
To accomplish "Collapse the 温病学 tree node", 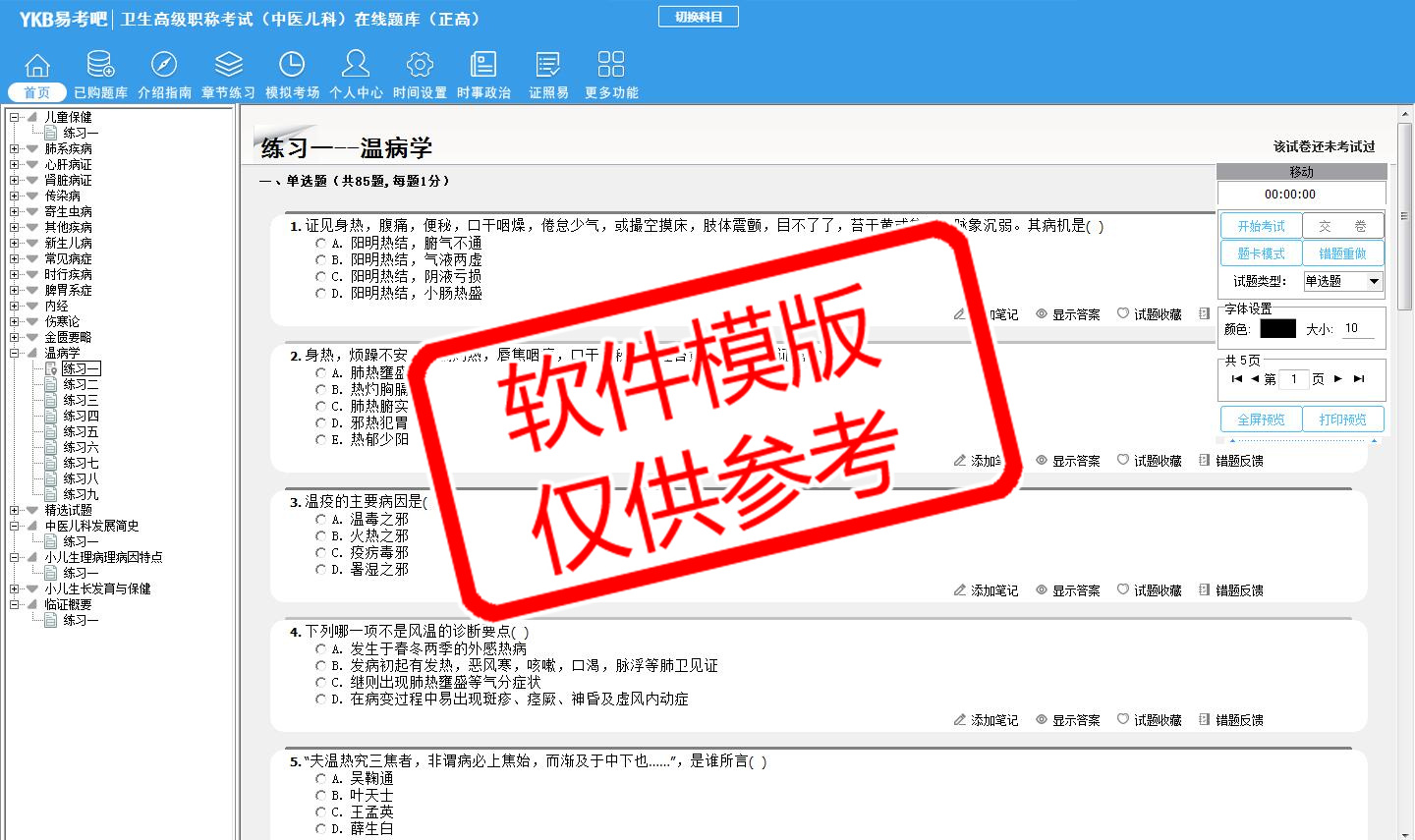I will tap(15, 353).
